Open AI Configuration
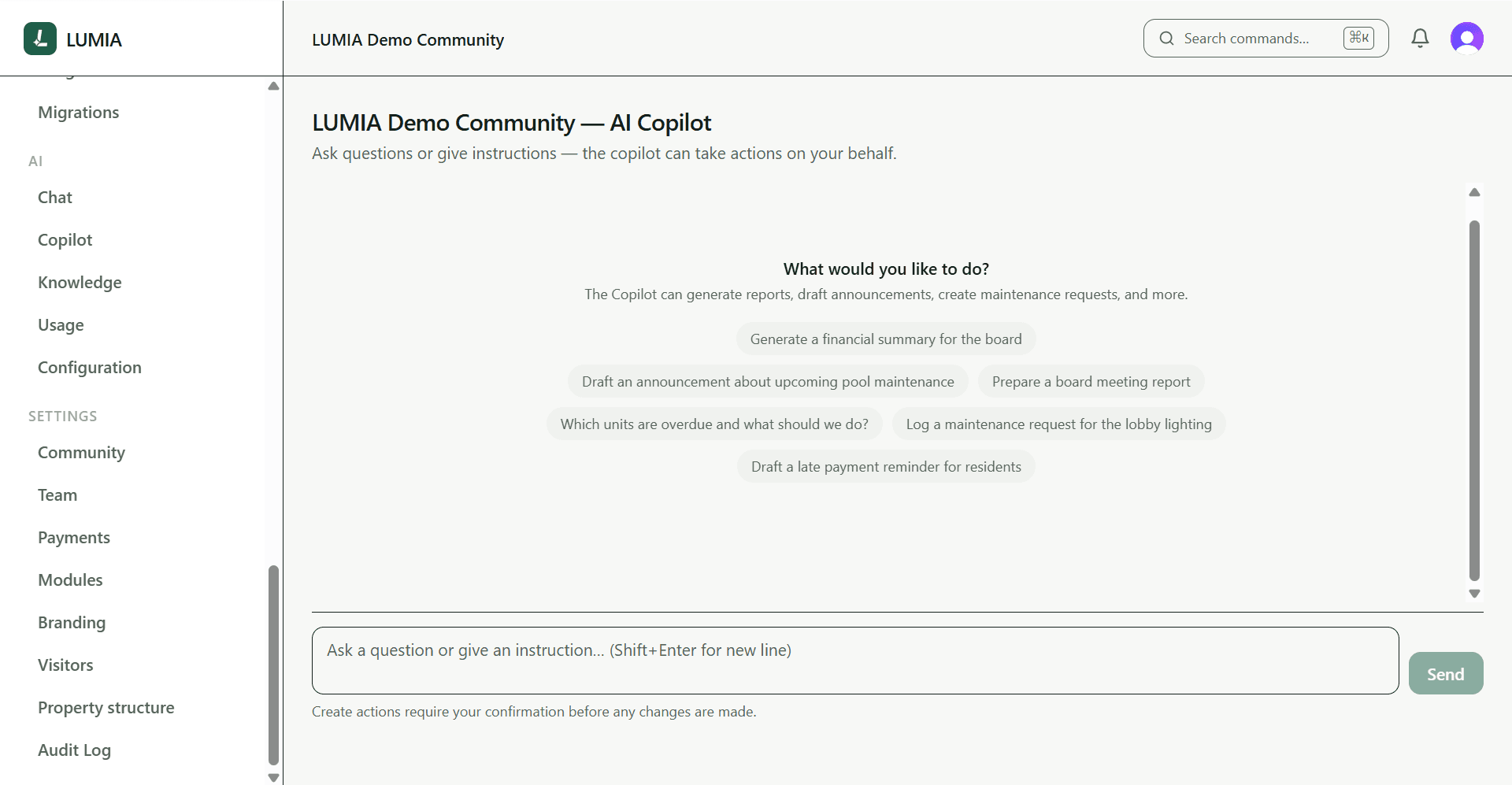Image resolution: width=1512 pixels, height=785 pixels. pos(90,368)
